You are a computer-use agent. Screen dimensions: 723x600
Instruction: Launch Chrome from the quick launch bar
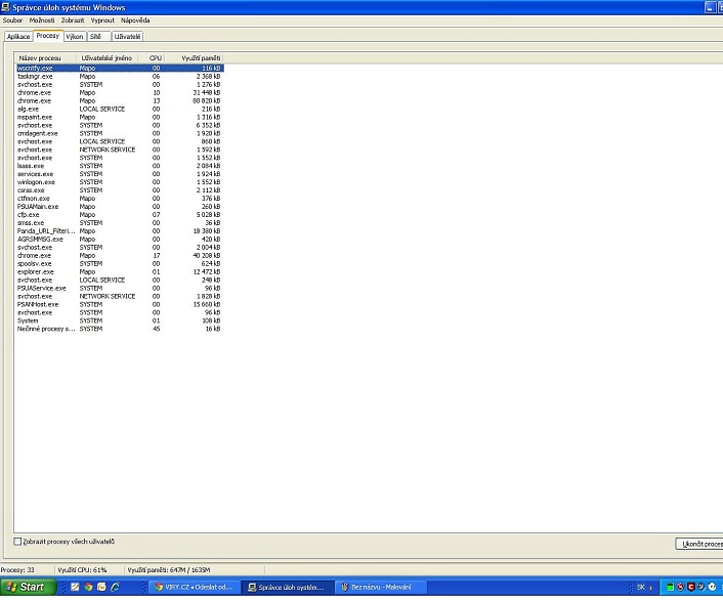point(88,587)
